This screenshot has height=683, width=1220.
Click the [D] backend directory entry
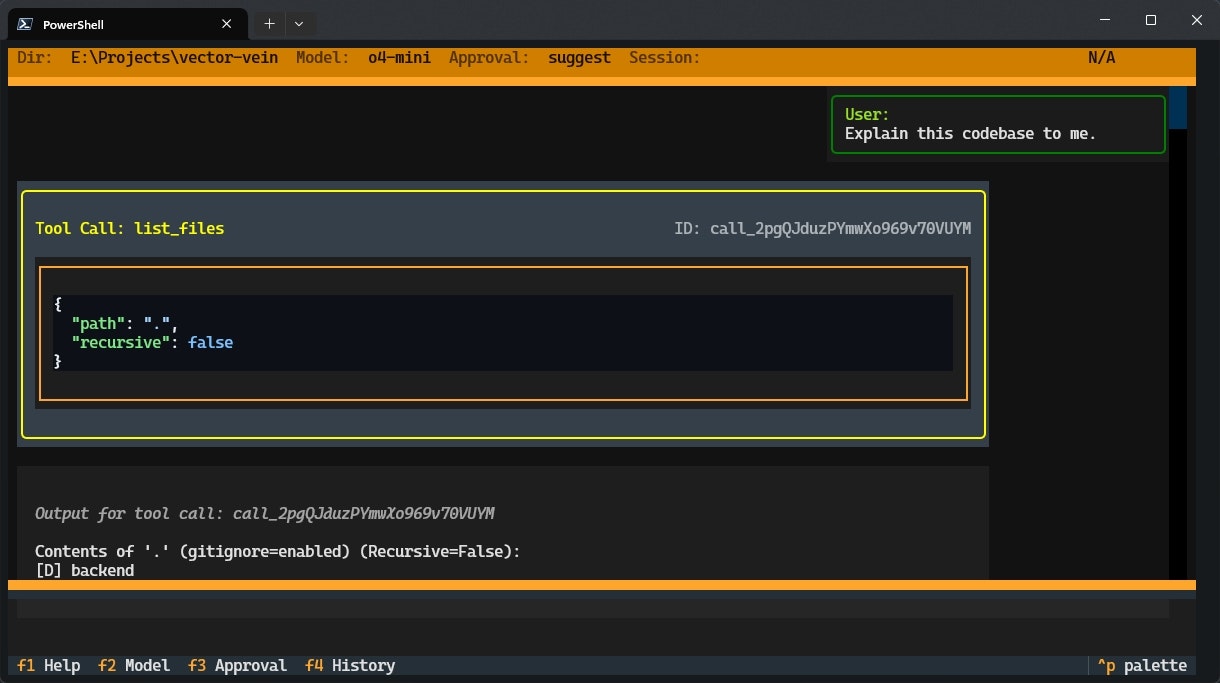tap(84, 570)
